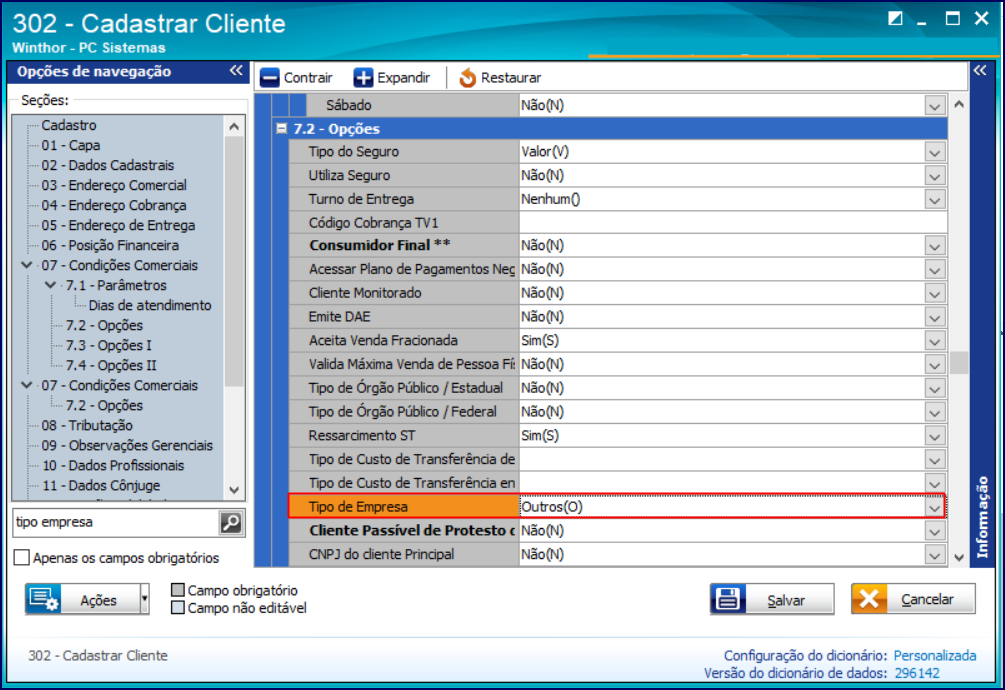Image resolution: width=1005 pixels, height=690 pixels.
Task: Click the Restaurar toolbar button
Action: (x=500, y=78)
